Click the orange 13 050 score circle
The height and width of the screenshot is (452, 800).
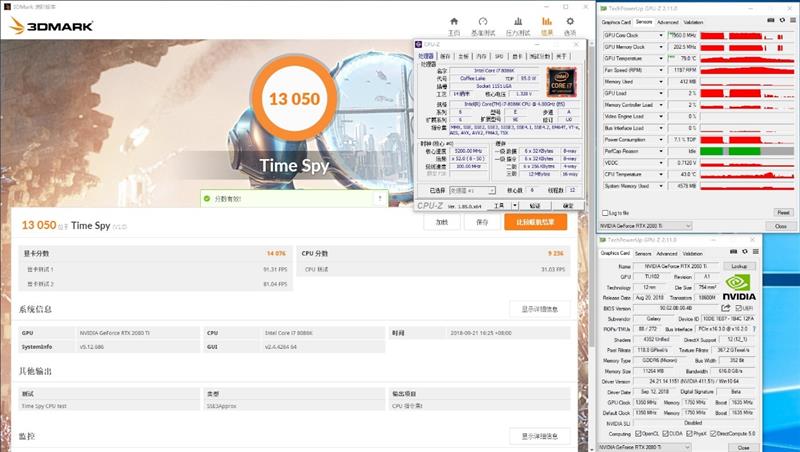[x=294, y=98]
